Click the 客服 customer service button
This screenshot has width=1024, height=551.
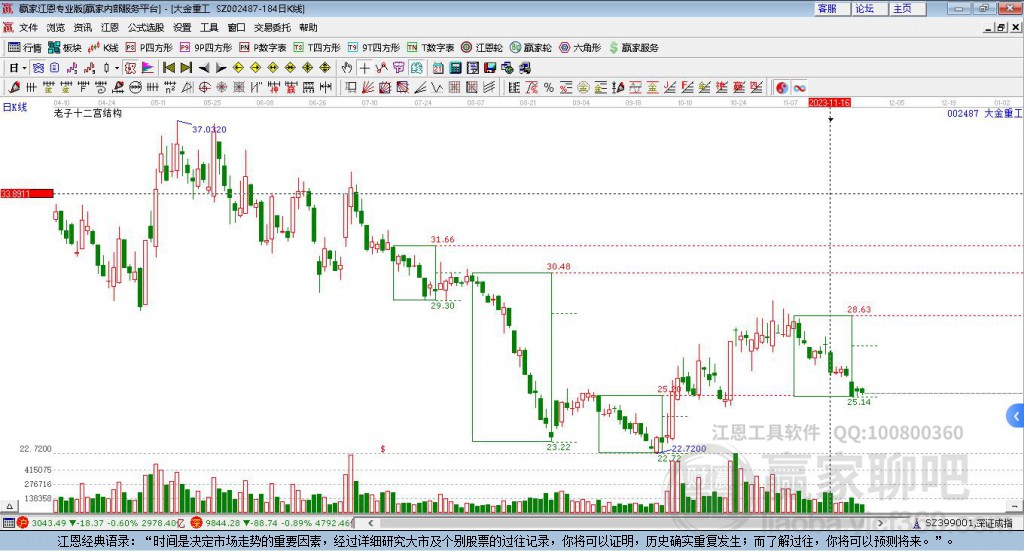(x=832, y=8)
